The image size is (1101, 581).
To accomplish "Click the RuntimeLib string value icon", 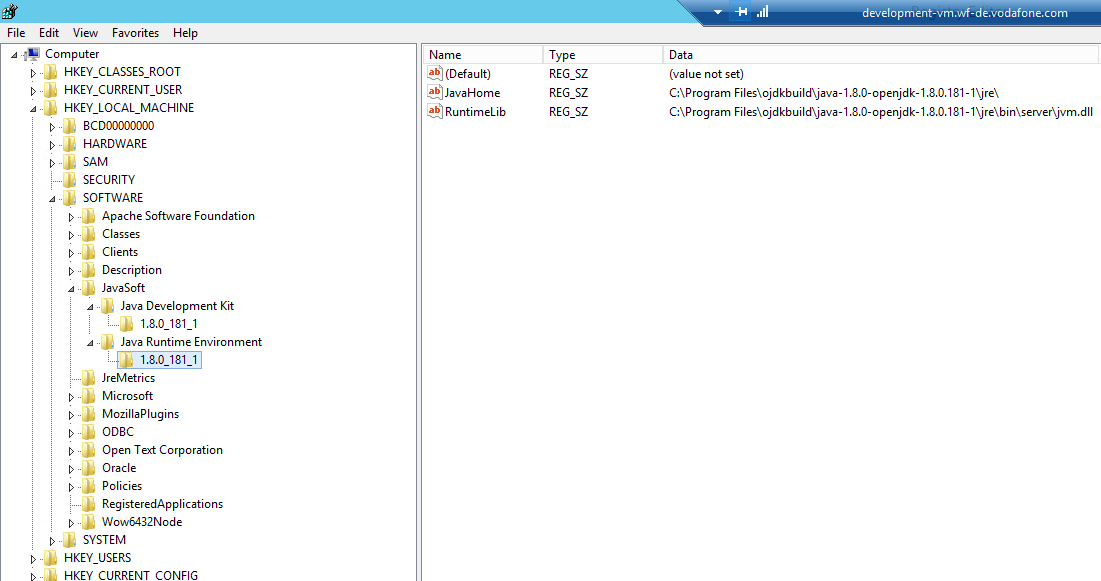I will (435, 111).
